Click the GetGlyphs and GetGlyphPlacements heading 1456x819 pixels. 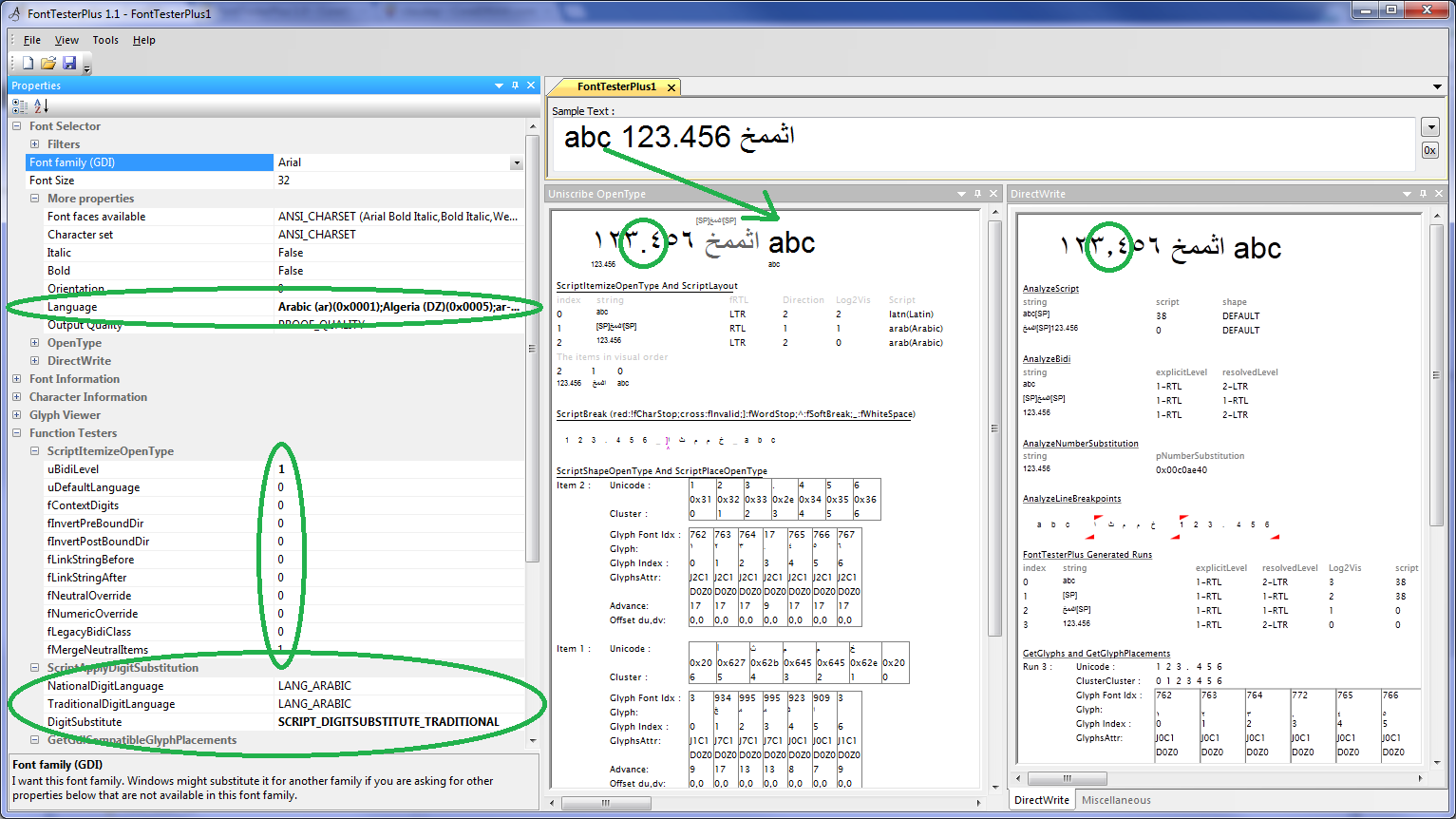pos(1096,654)
